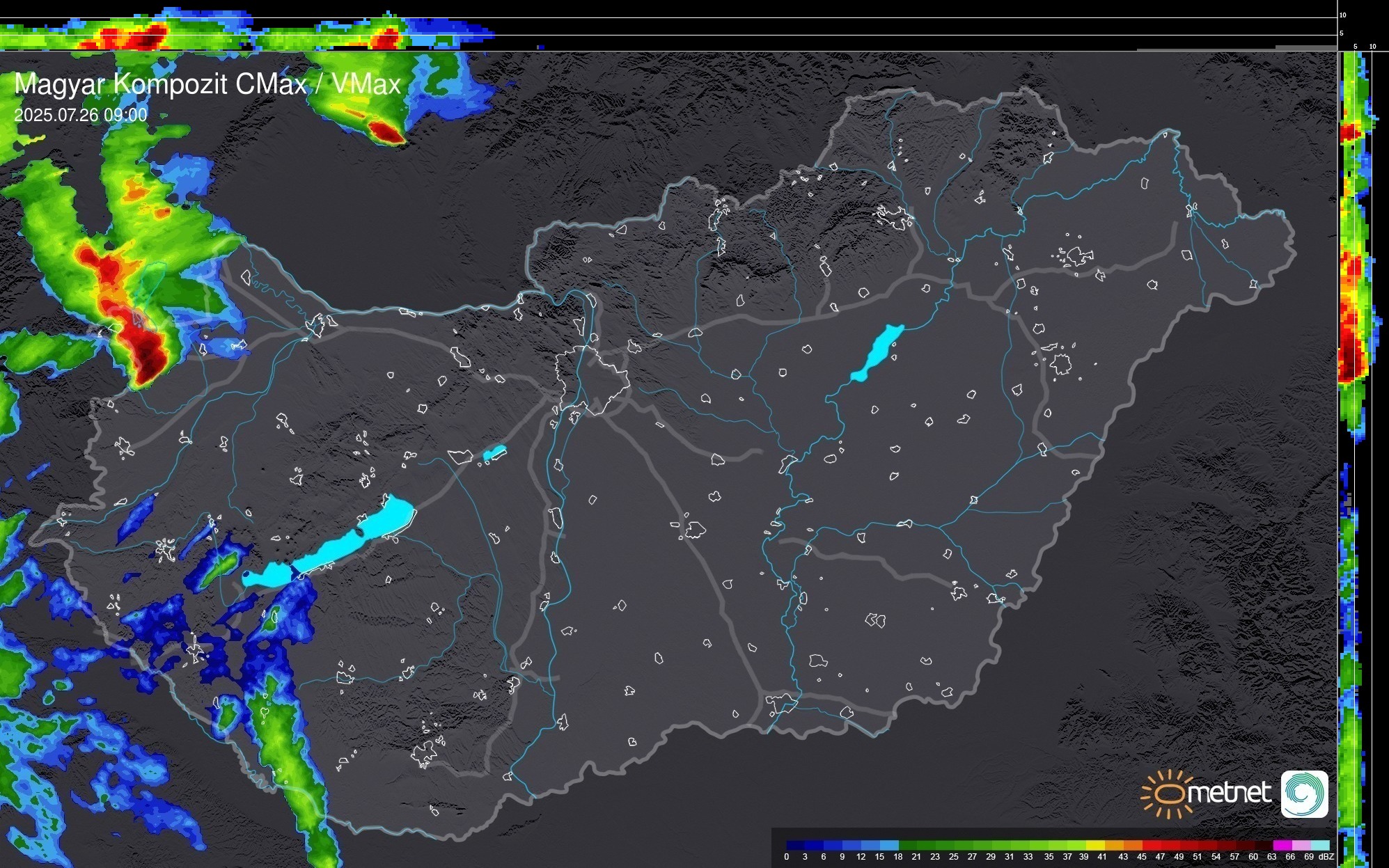
Task: Click the teal swirl logo icon
Action: pos(1304,794)
